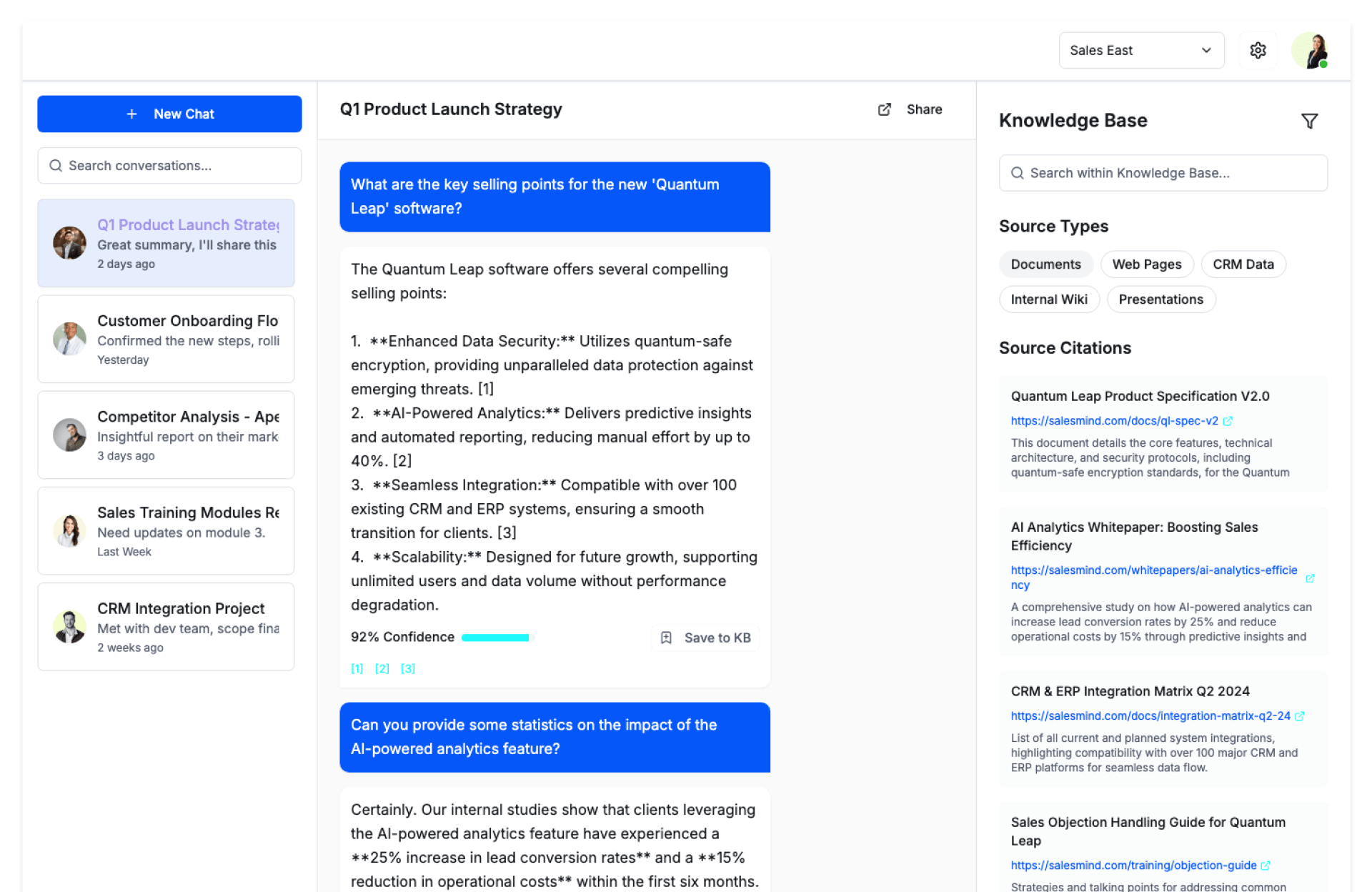Open external link icon beside integration-matrix URL
1372x892 pixels.
1300,716
